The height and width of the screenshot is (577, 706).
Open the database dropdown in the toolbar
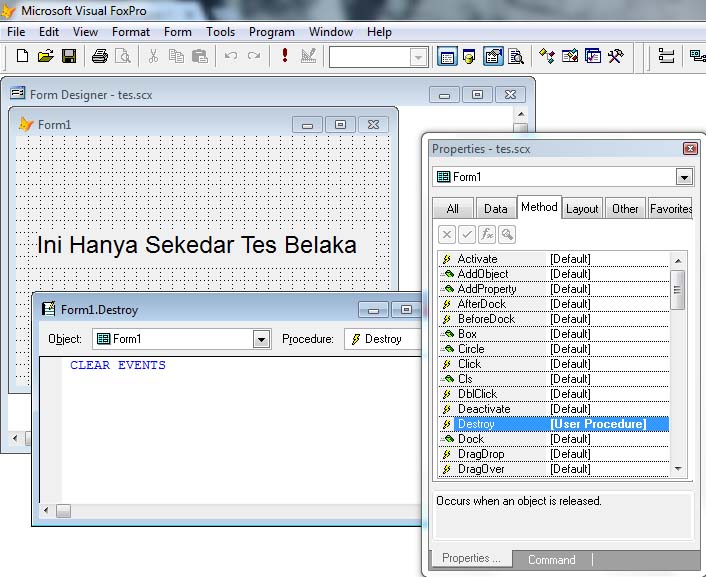coord(418,58)
